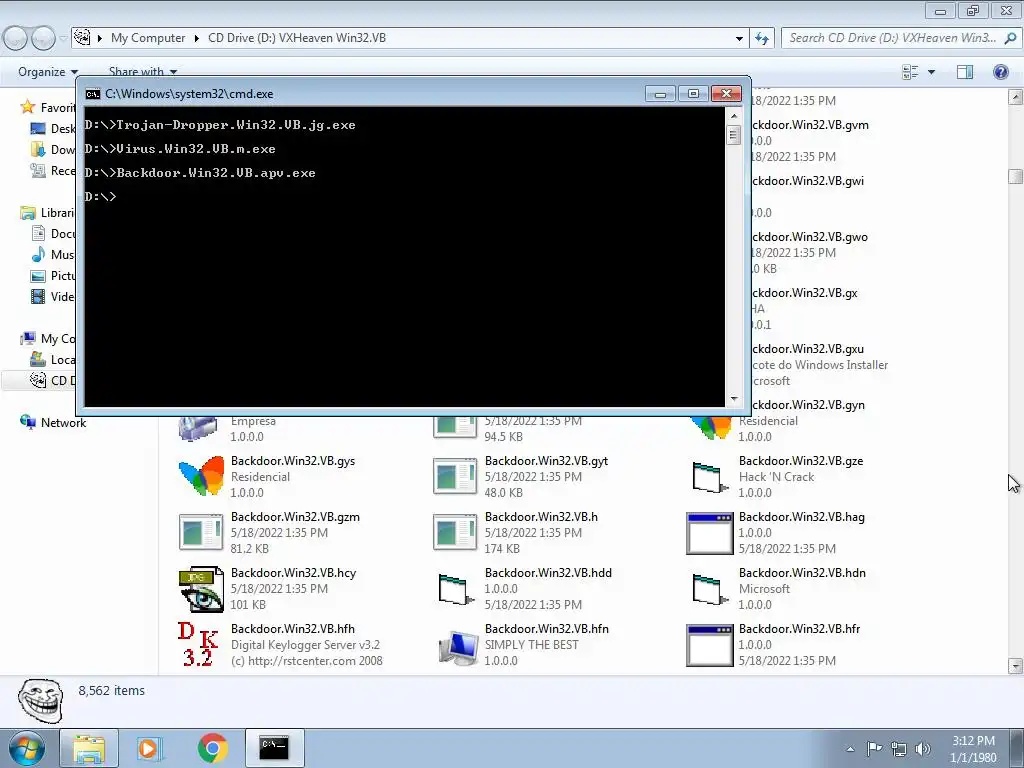This screenshot has width=1024, height=768.
Task: Open Windows Explorer from the taskbar
Action: click(89, 748)
